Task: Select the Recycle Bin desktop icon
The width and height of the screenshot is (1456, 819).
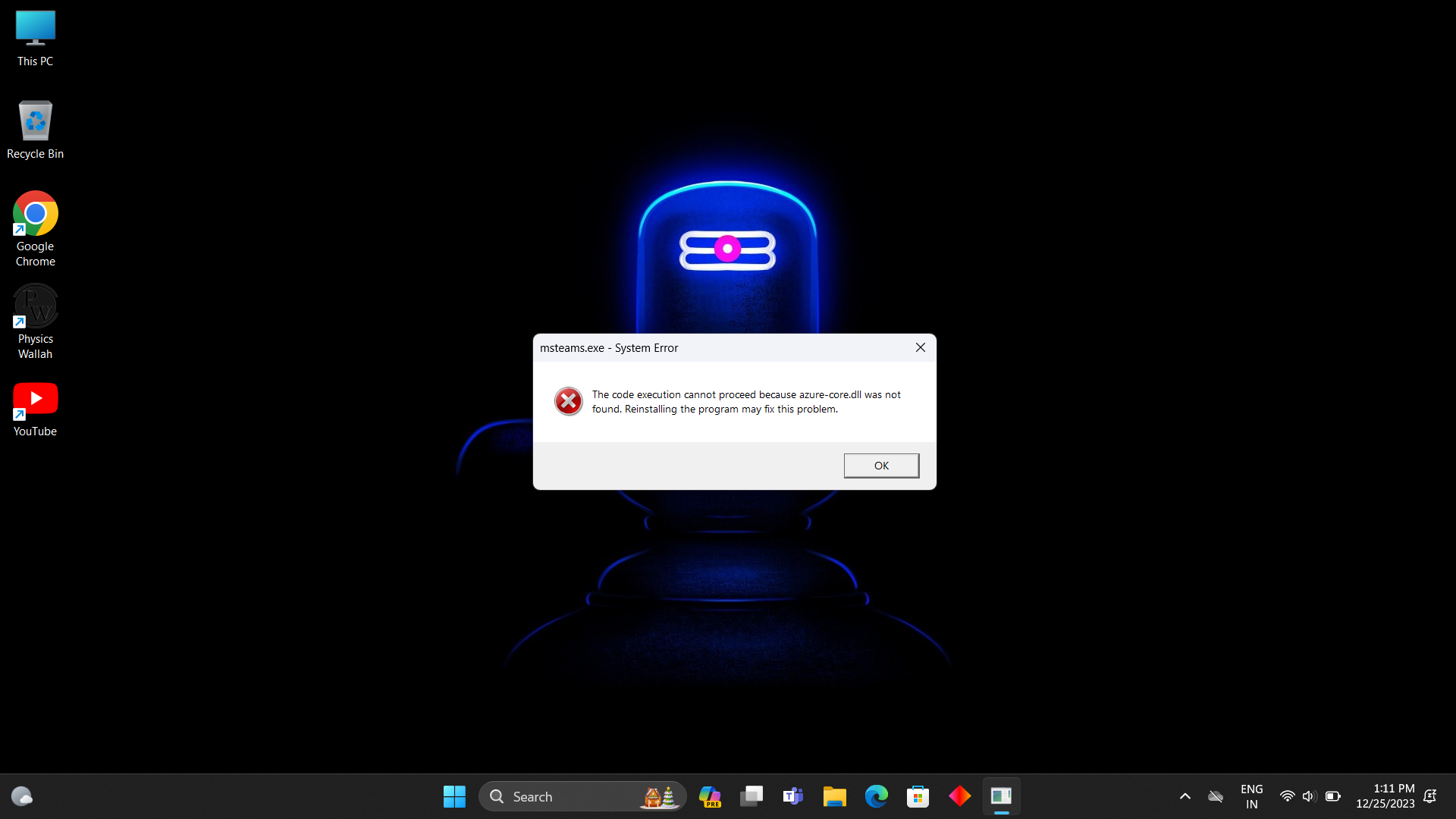Action: [36, 130]
